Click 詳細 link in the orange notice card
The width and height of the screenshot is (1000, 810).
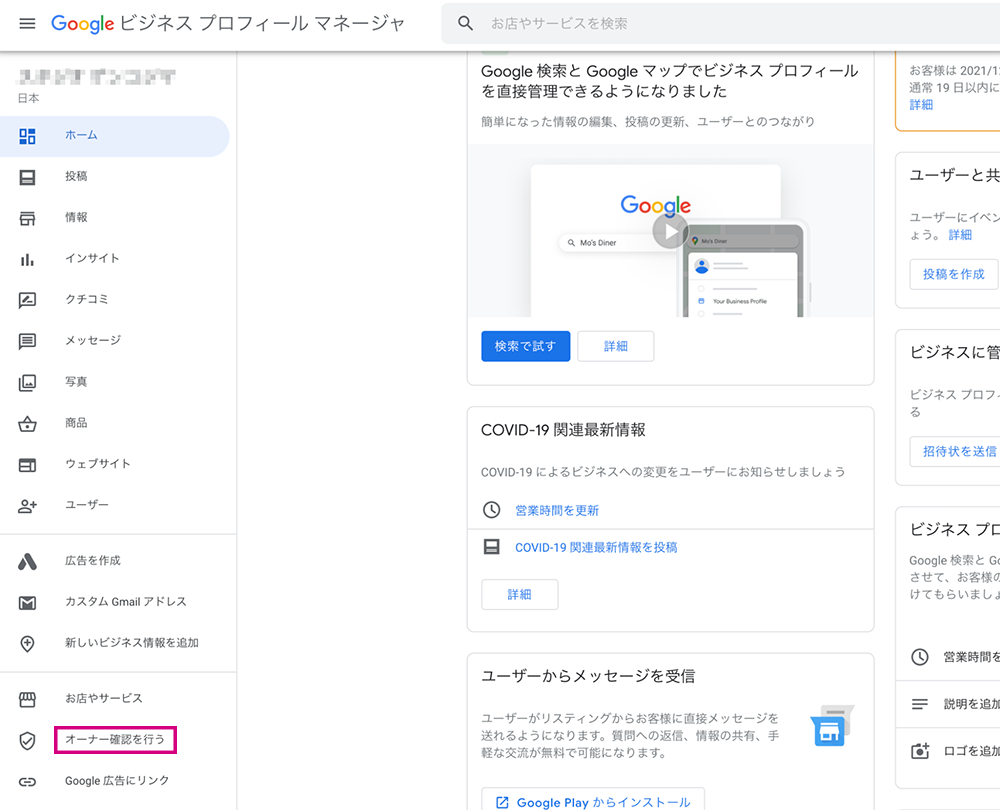coord(921,105)
